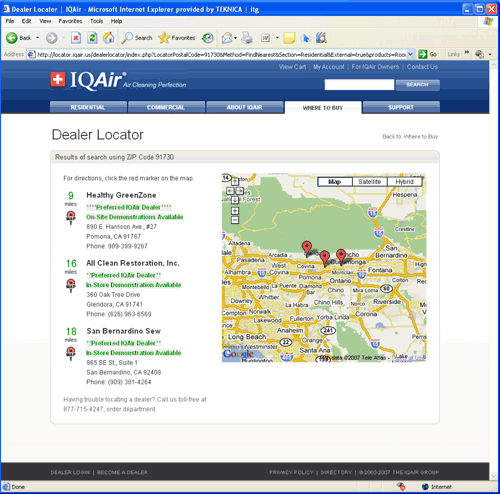
Task: Click the Healthy GreenZone dealer name
Action: (x=121, y=195)
